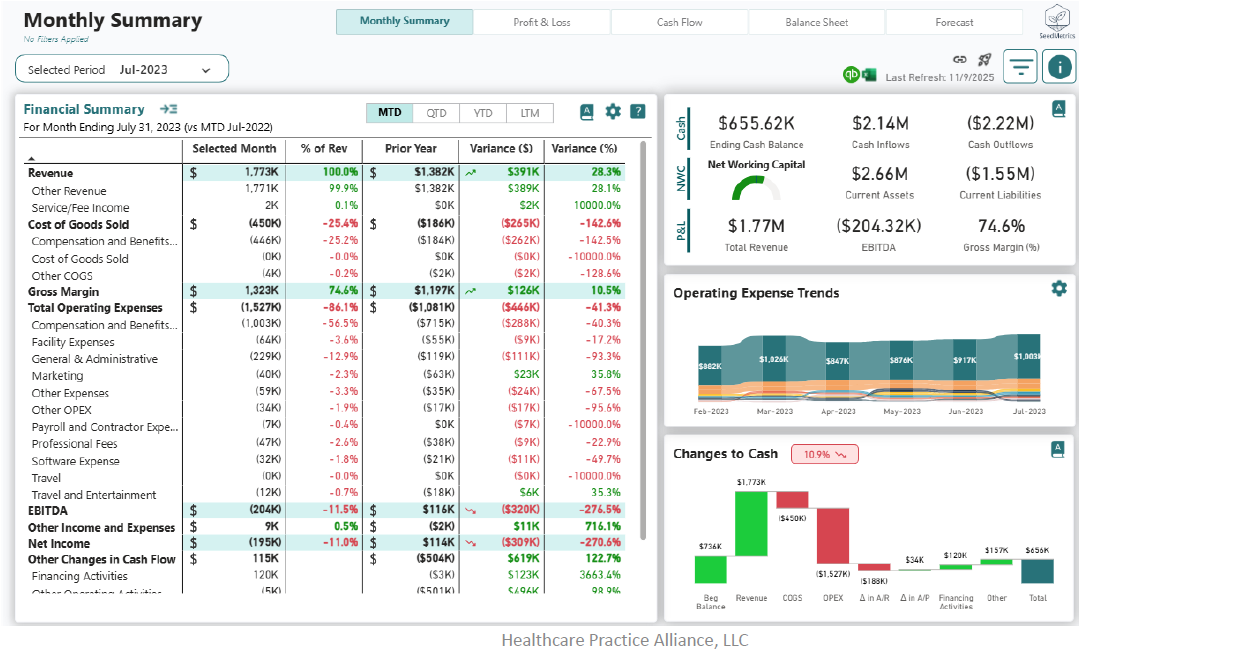Open the gear icon on Operating Expense Trends panel

[1058, 287]
